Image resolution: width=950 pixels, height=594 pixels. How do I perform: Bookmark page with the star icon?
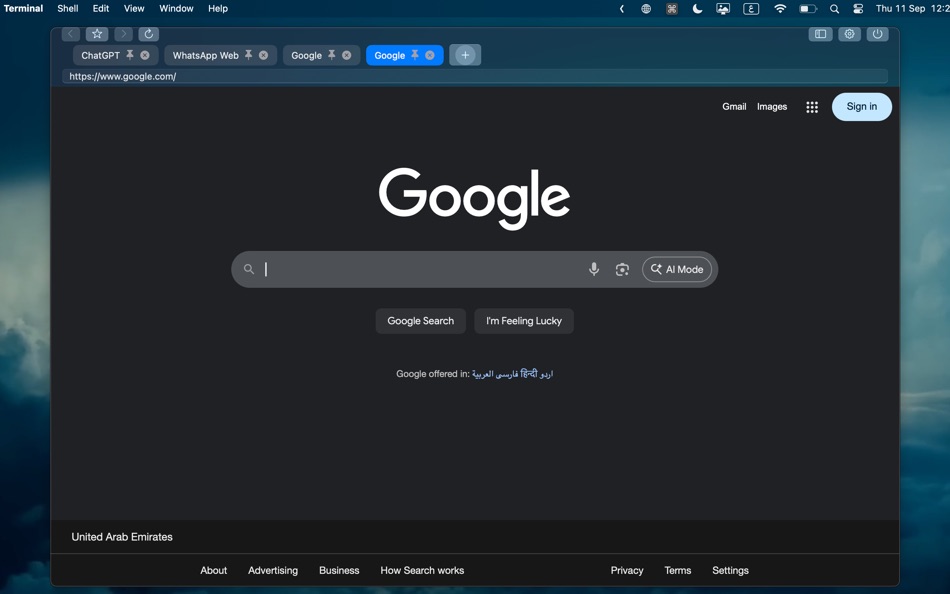pos(97,34)
